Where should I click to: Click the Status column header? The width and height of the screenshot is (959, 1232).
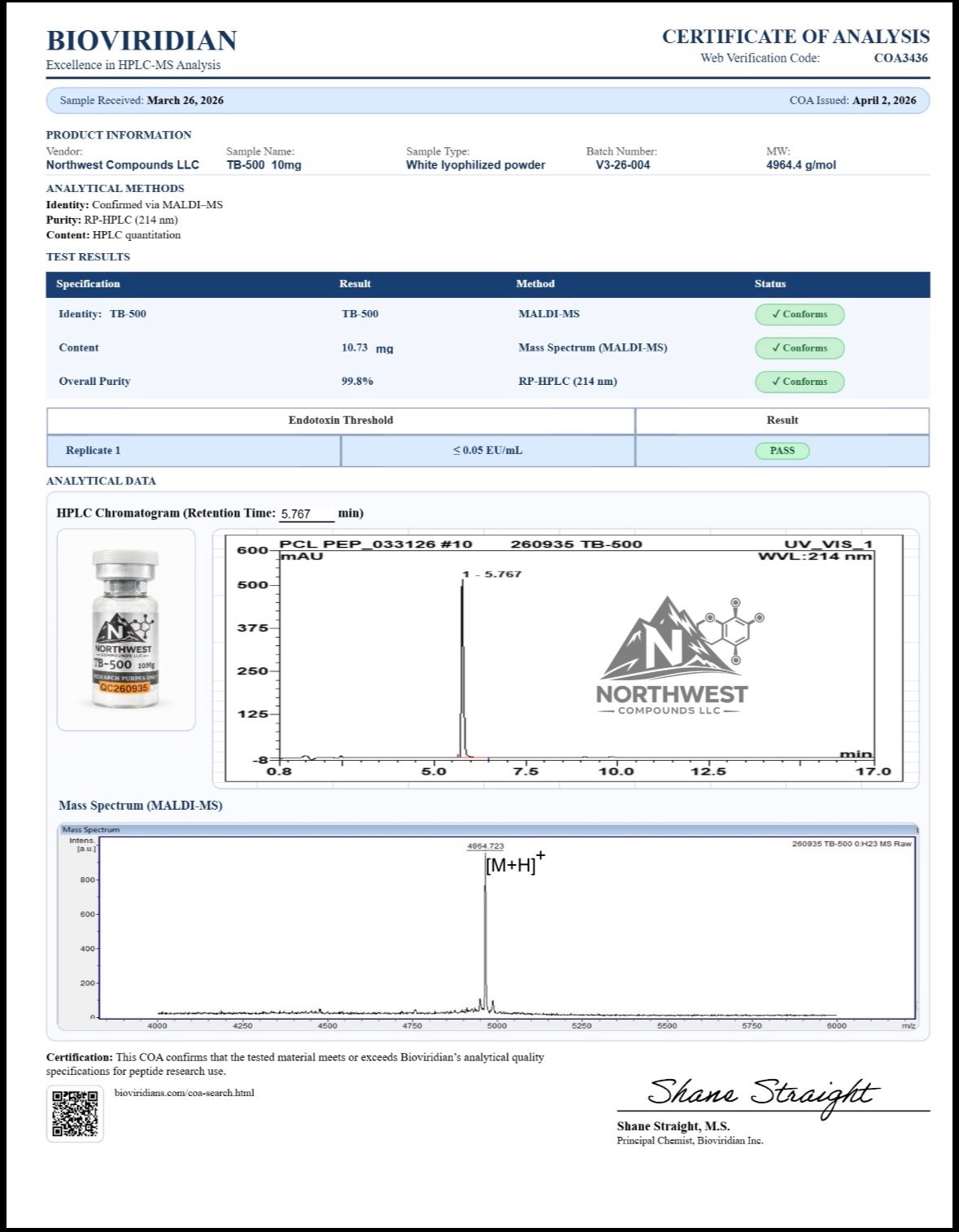point(769,284)
